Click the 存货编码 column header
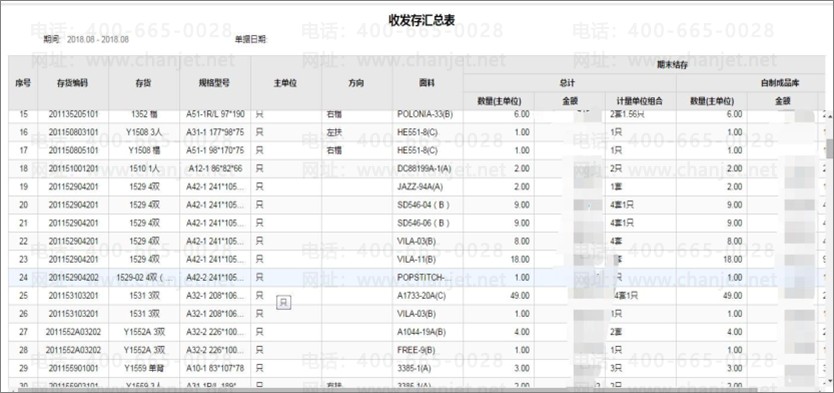Screen dimensions: 834x393 [x=73, y=83]
